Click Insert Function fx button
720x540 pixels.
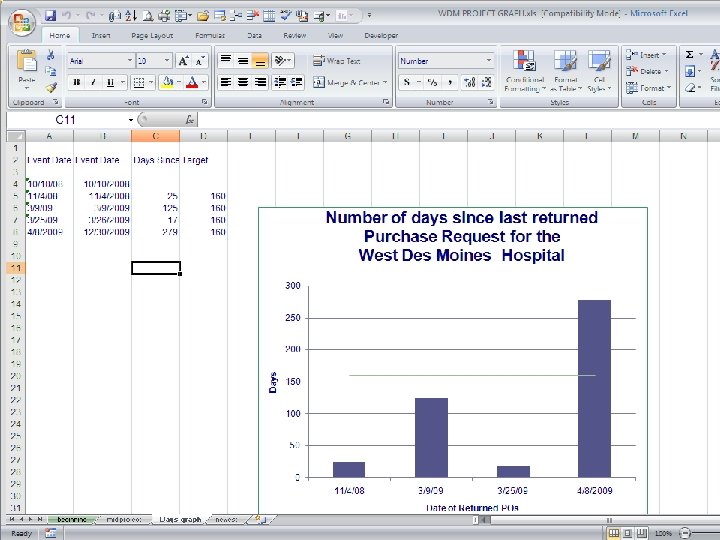click(190, 120)
